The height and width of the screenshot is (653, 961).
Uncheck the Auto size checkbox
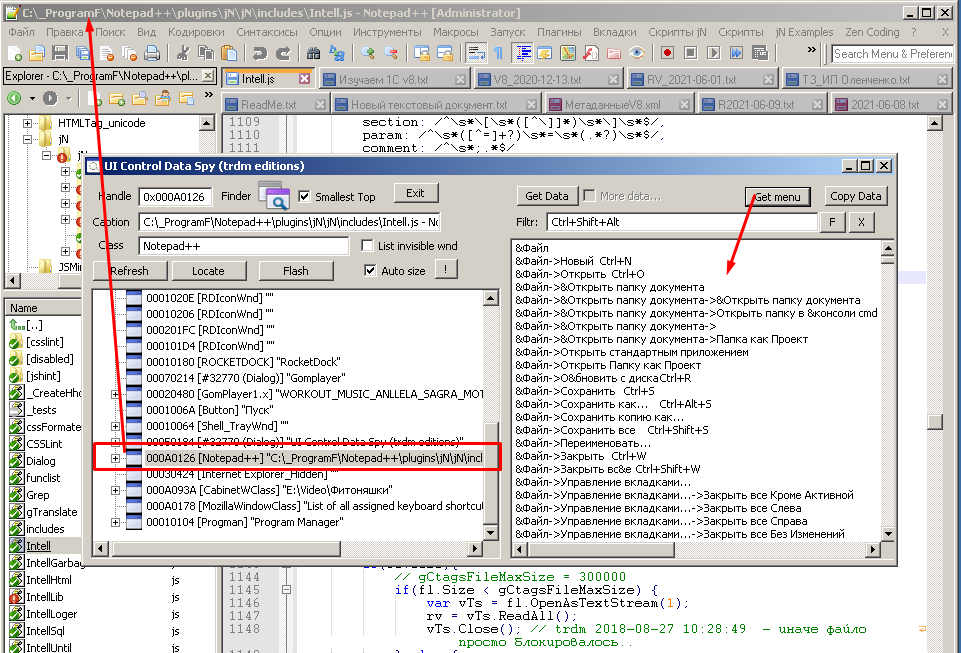tap(371, 270)
